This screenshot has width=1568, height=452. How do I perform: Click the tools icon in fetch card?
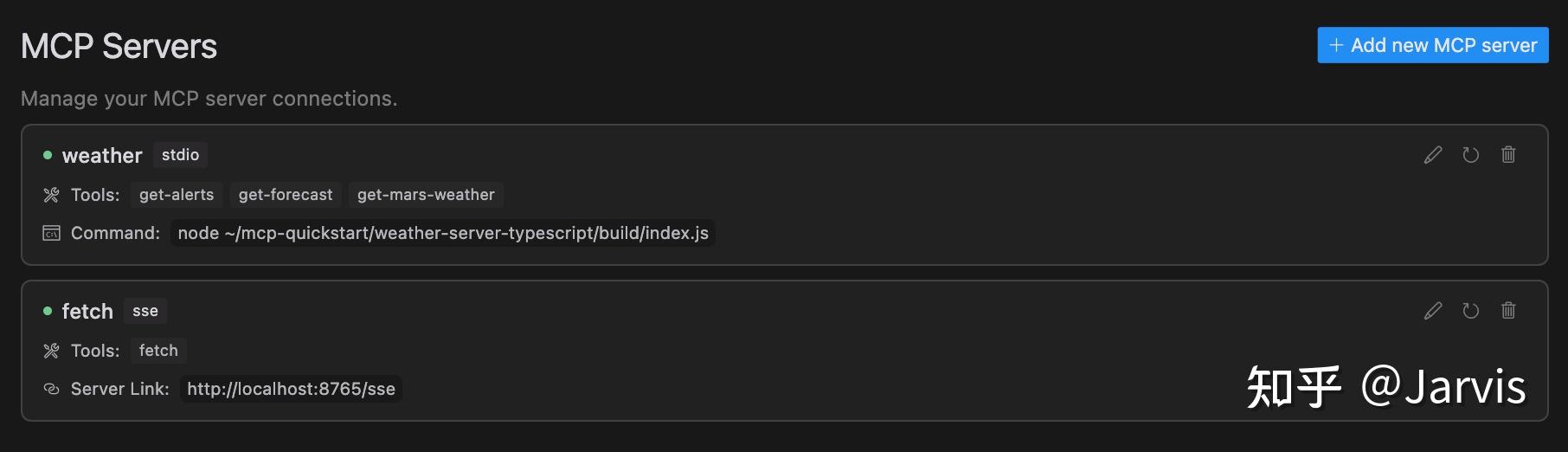[x=51, y=351]
